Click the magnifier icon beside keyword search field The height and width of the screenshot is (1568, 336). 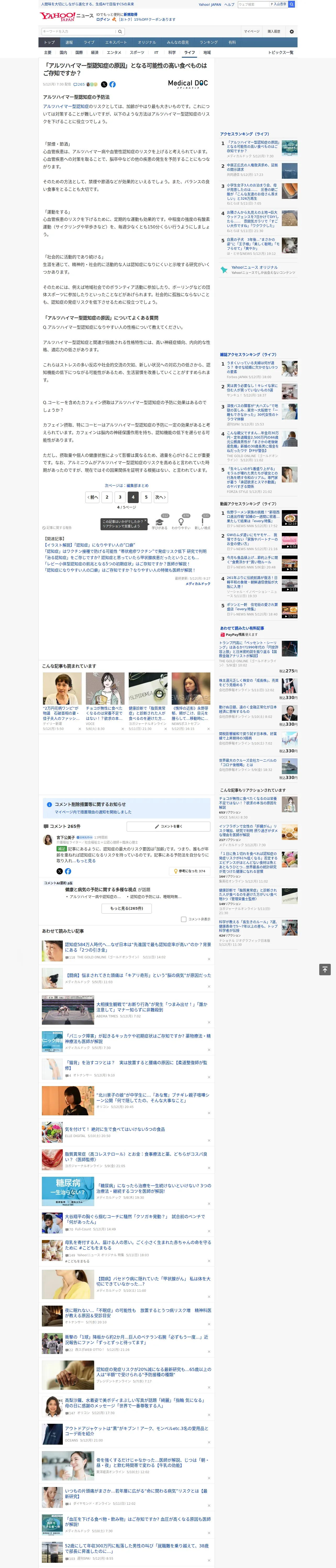[120, 31]
